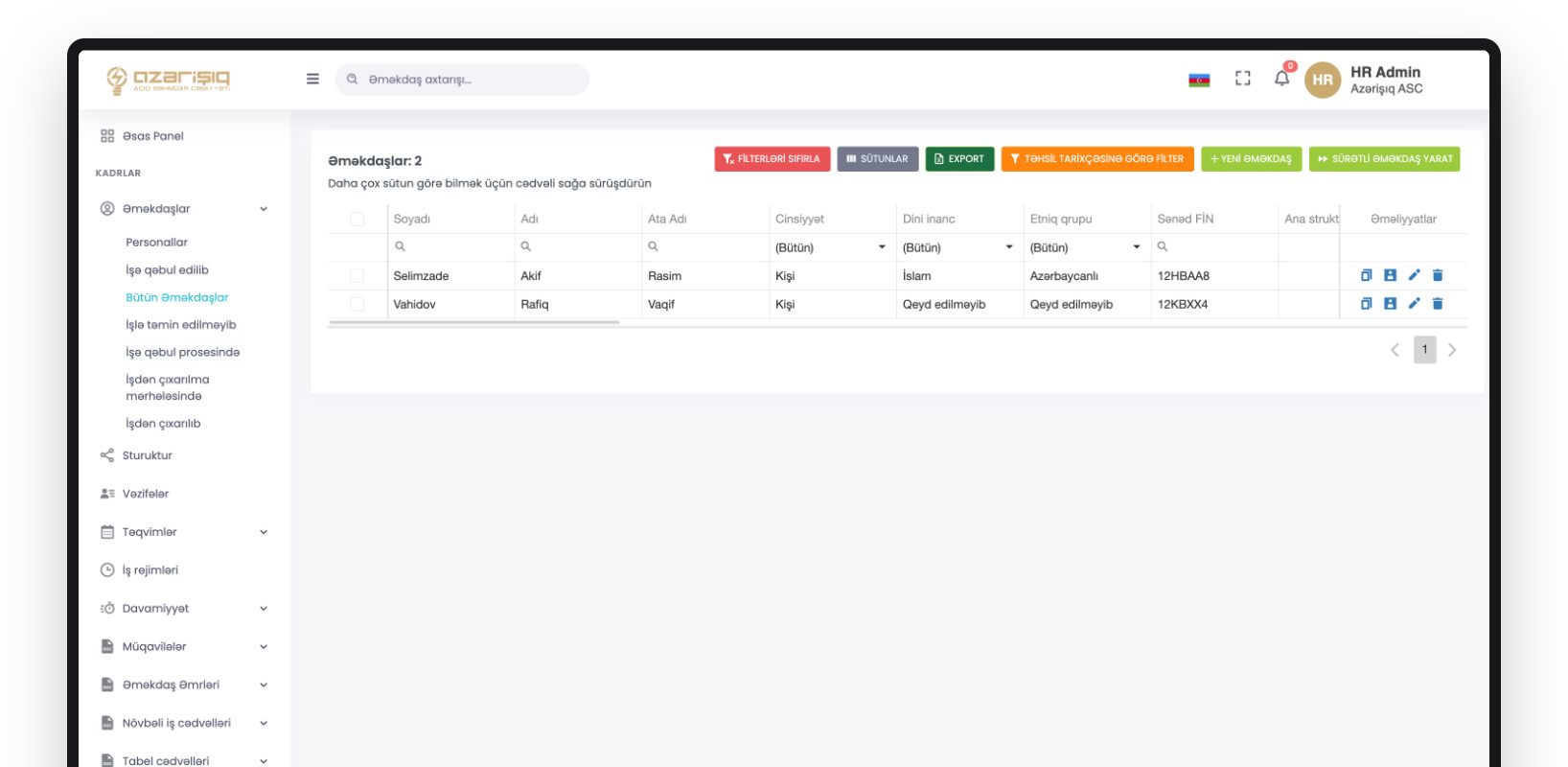Click the Yeni Əməkdaş button
This screenshot has height=767, width=1568.
point(1251,159)
